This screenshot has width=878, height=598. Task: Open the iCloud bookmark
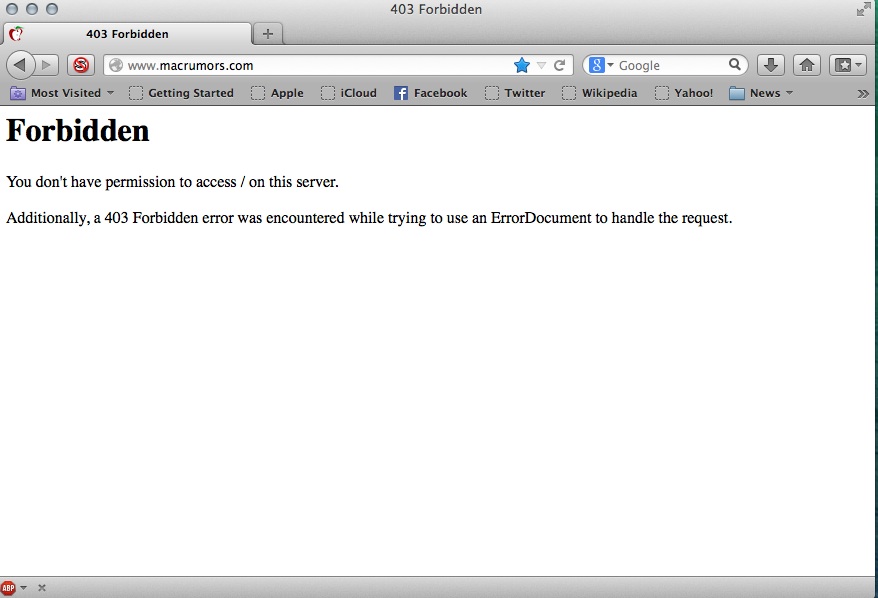click(349, 93)
